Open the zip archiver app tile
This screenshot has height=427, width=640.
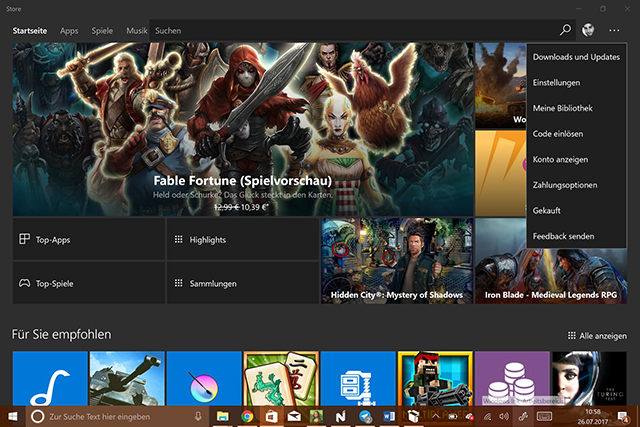coord(358,378)
